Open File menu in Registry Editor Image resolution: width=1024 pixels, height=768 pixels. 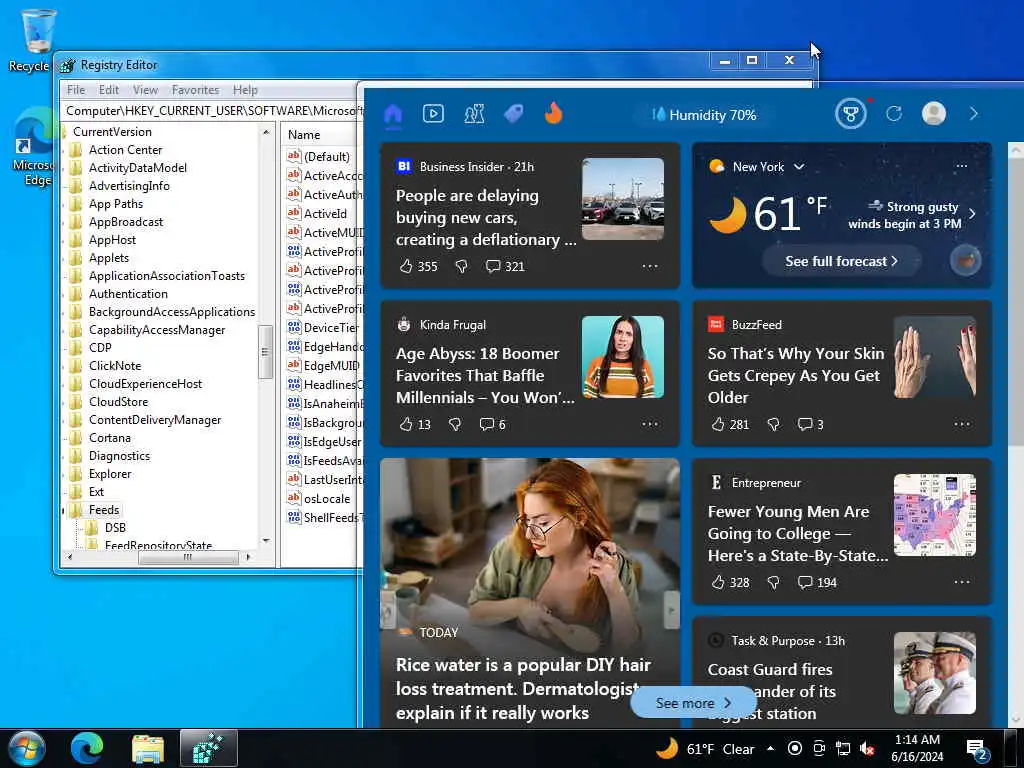coord(76,90)
